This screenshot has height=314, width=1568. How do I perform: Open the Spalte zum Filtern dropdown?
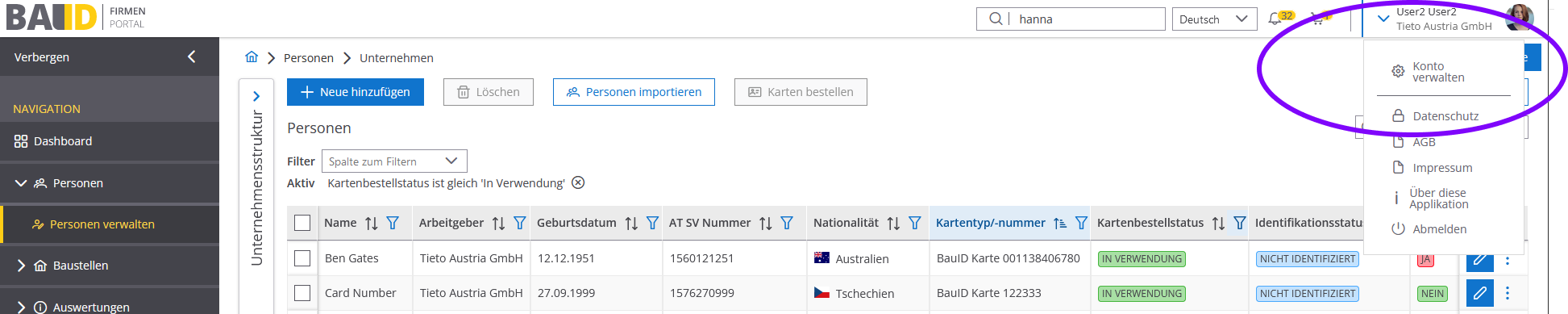click(394, 161)
